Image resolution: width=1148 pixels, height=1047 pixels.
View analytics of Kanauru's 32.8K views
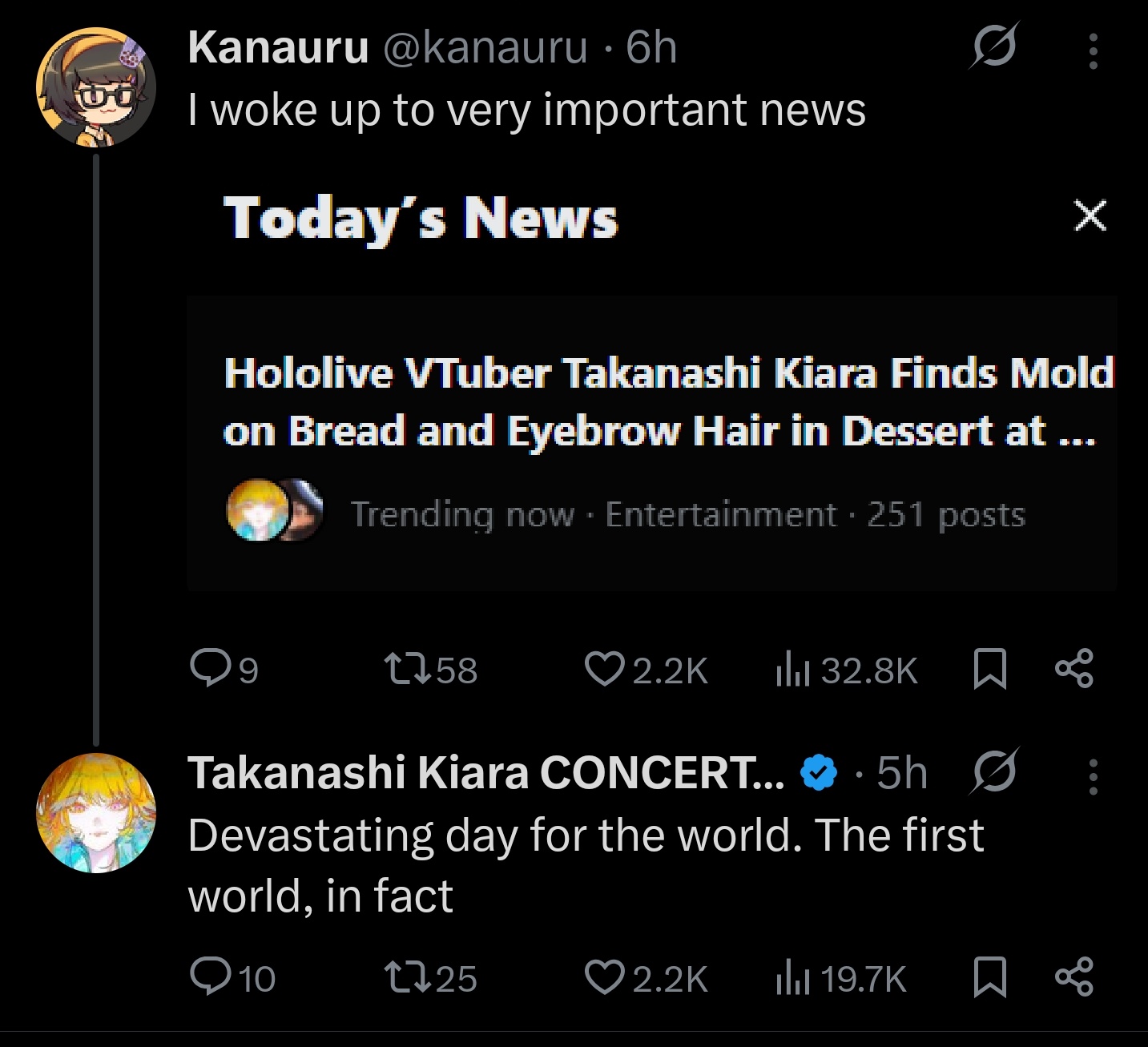(846, 670)
